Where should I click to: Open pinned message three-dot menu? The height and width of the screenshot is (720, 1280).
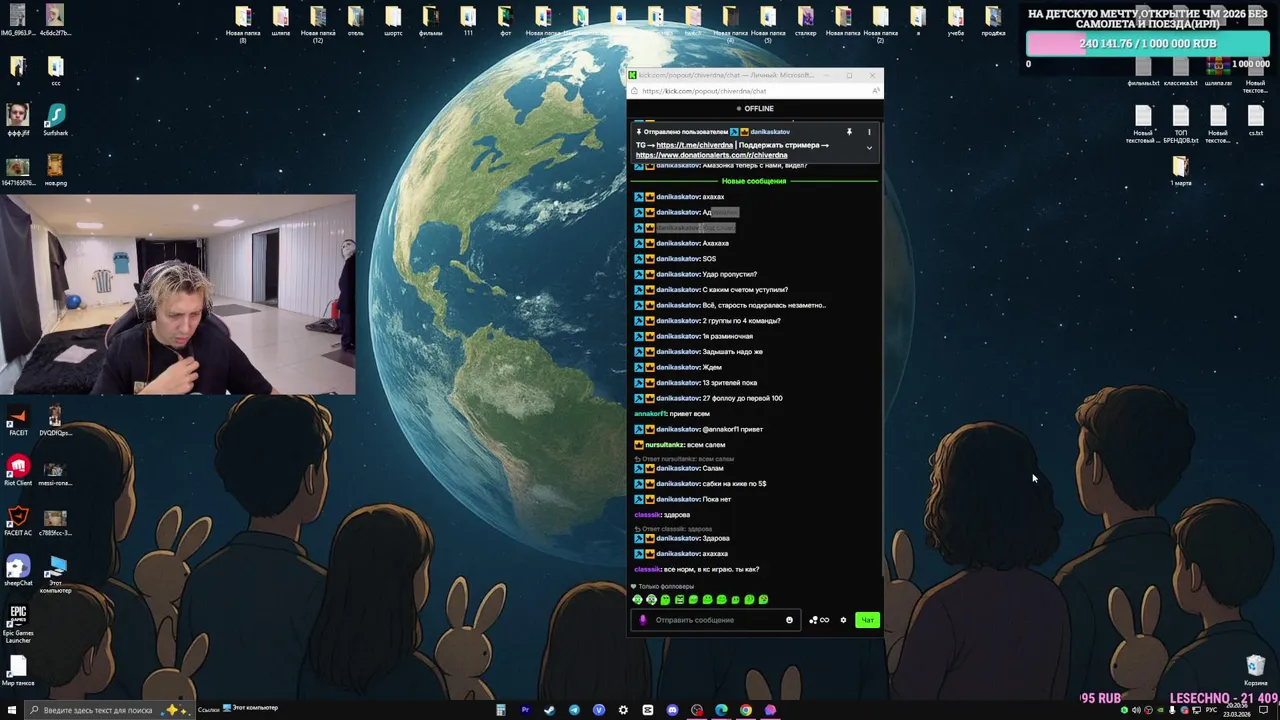click(x=869, y=132)
